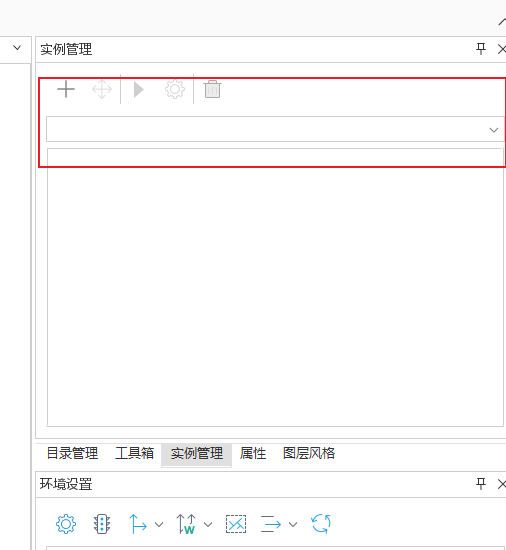Open instance settings gear icon
Viewport: 506px width, 550px height.
click(175, 89)
